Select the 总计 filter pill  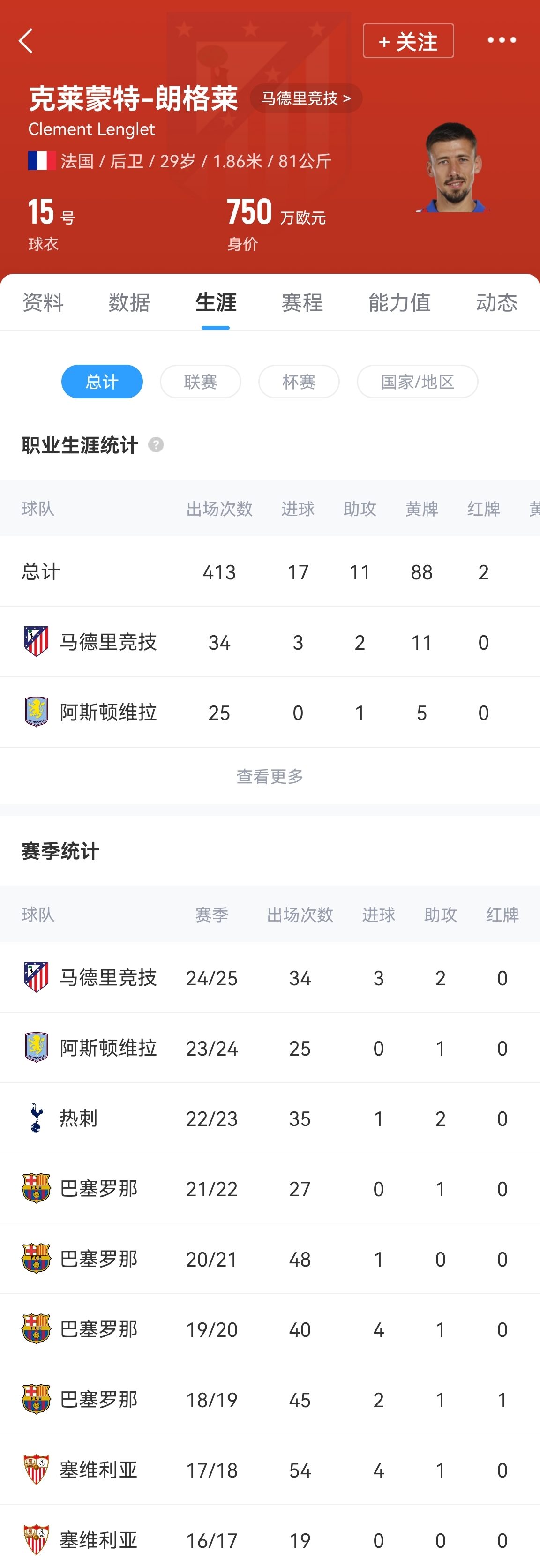click(102, 382)
